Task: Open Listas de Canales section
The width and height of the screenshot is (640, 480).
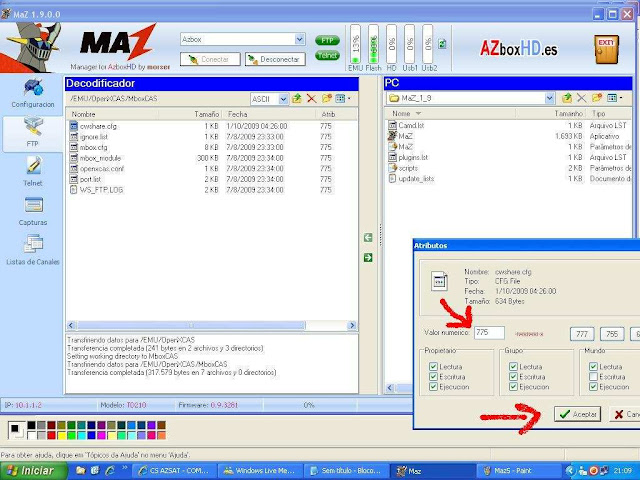Action: (33, 250)
